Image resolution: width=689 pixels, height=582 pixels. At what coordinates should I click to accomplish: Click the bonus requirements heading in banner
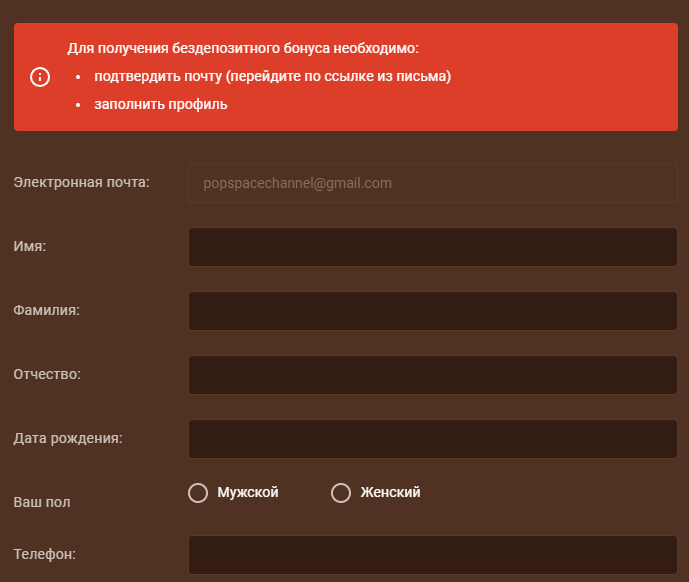click(243, 48)
